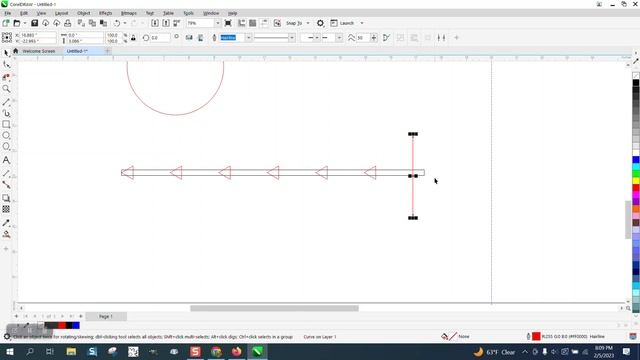Select the Artistic Media tool
This screenshot has height=360, width=640.
(x=6, y=113)
